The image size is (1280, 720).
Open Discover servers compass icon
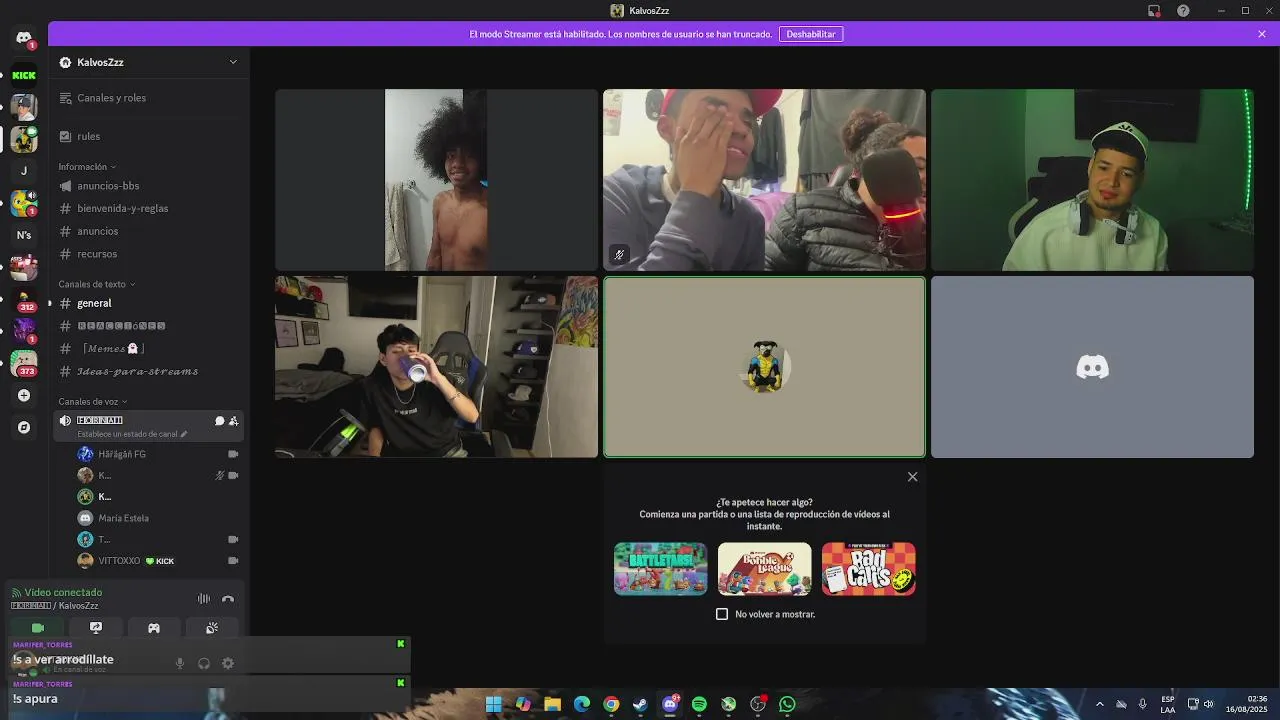point(24,427)
